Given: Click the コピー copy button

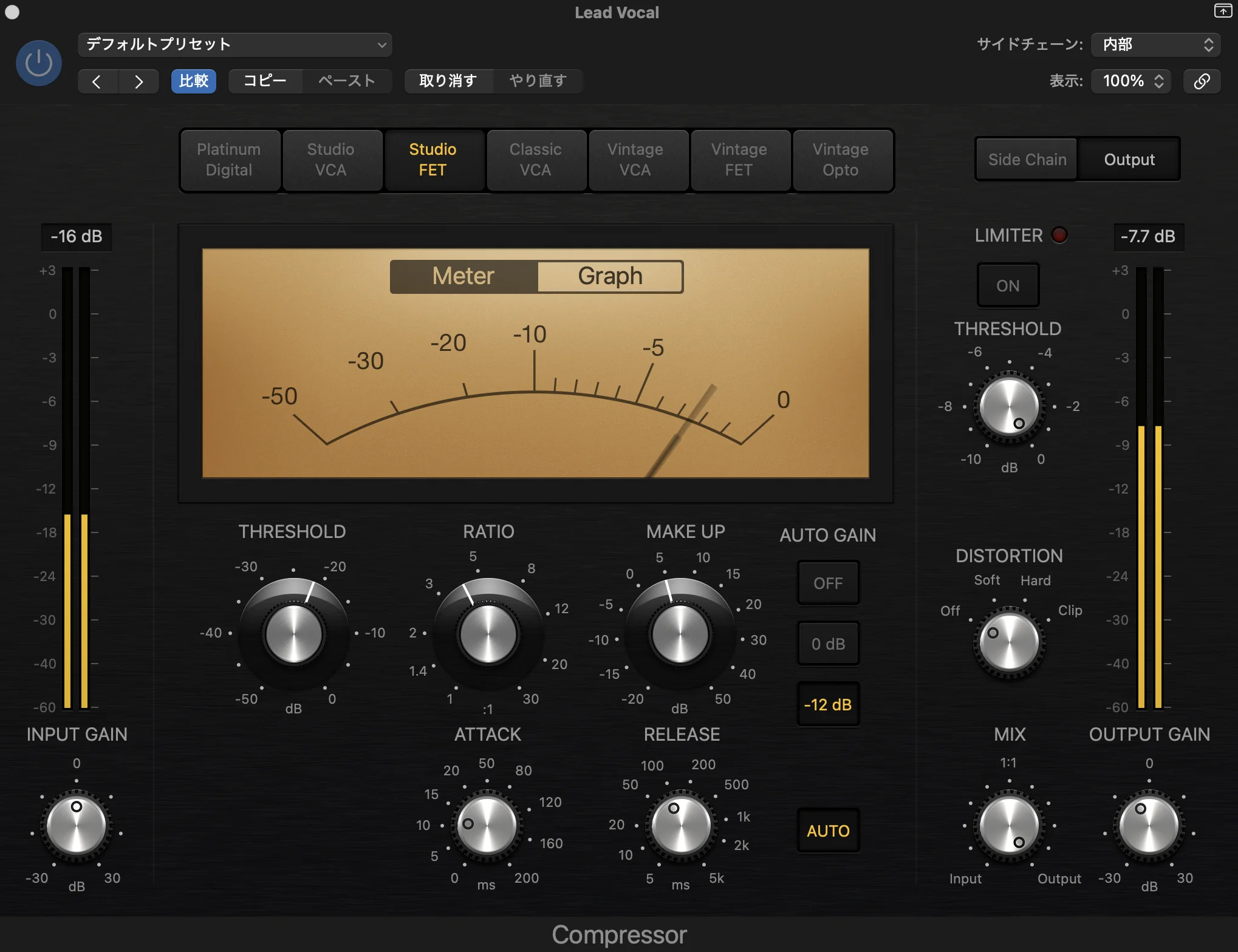Looking at the screenshot, I should (265, 81).
